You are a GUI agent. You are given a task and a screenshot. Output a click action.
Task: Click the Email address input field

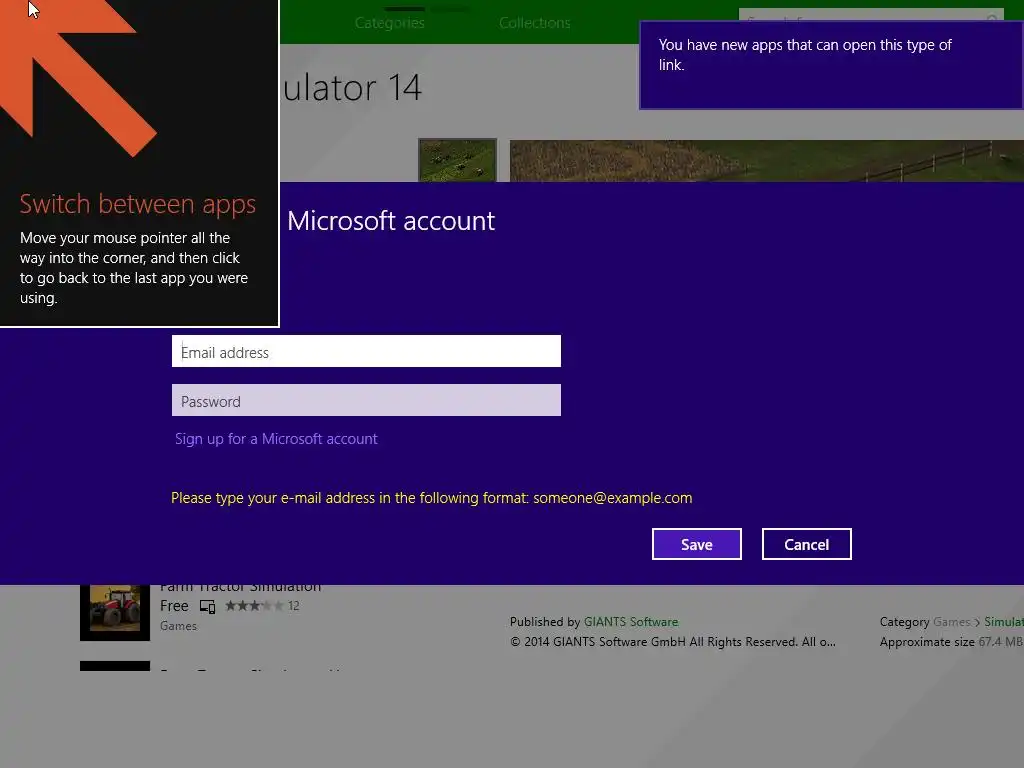click(x=366, y=351)
